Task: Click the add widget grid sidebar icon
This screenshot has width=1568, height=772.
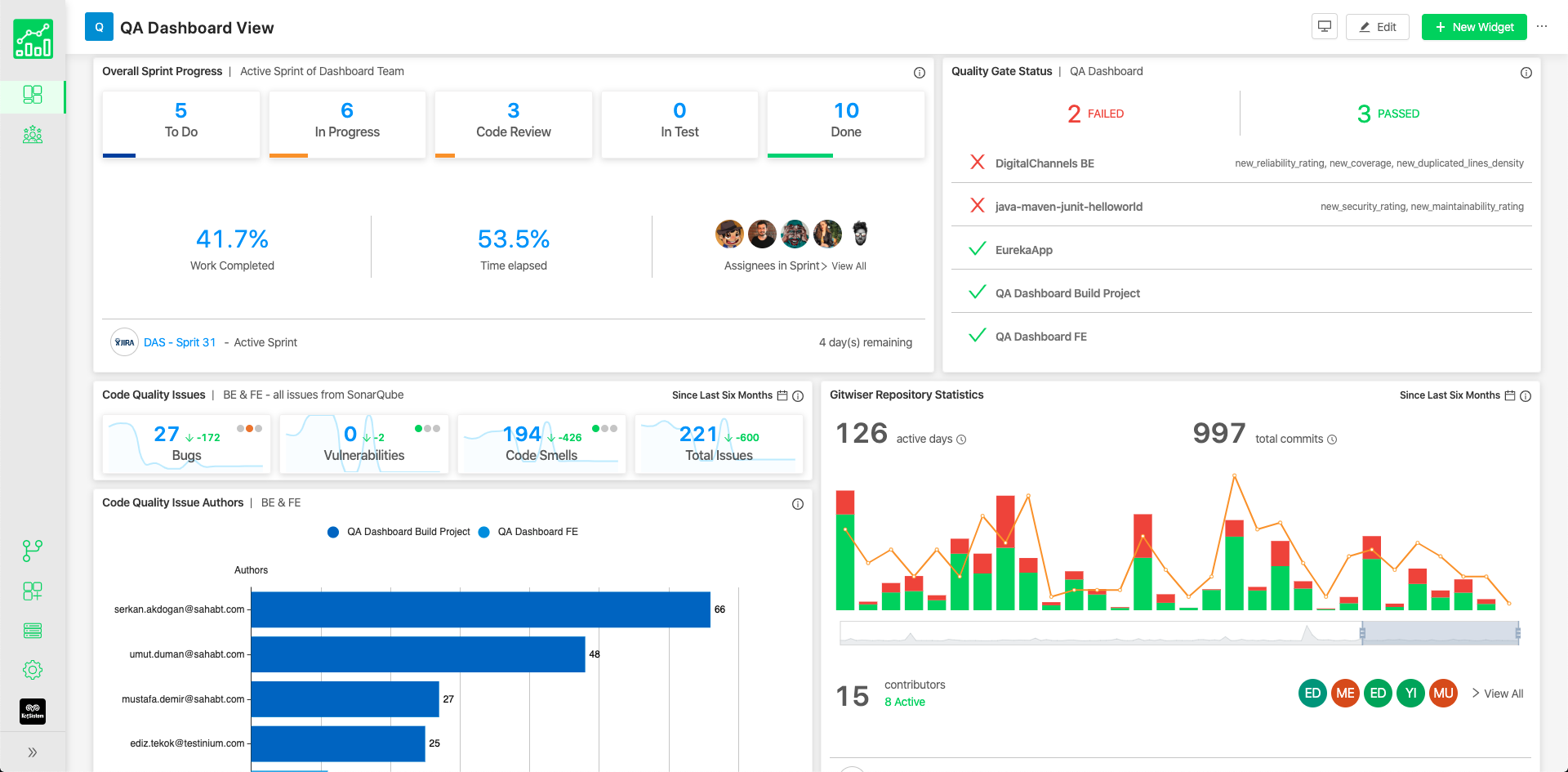Action: click(x=33, y=591)
